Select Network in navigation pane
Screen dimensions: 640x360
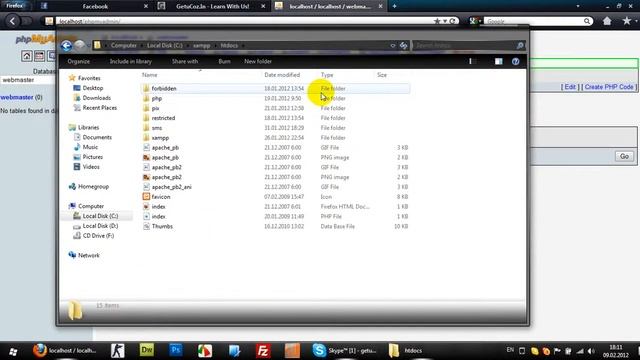(x=89, y=256)
